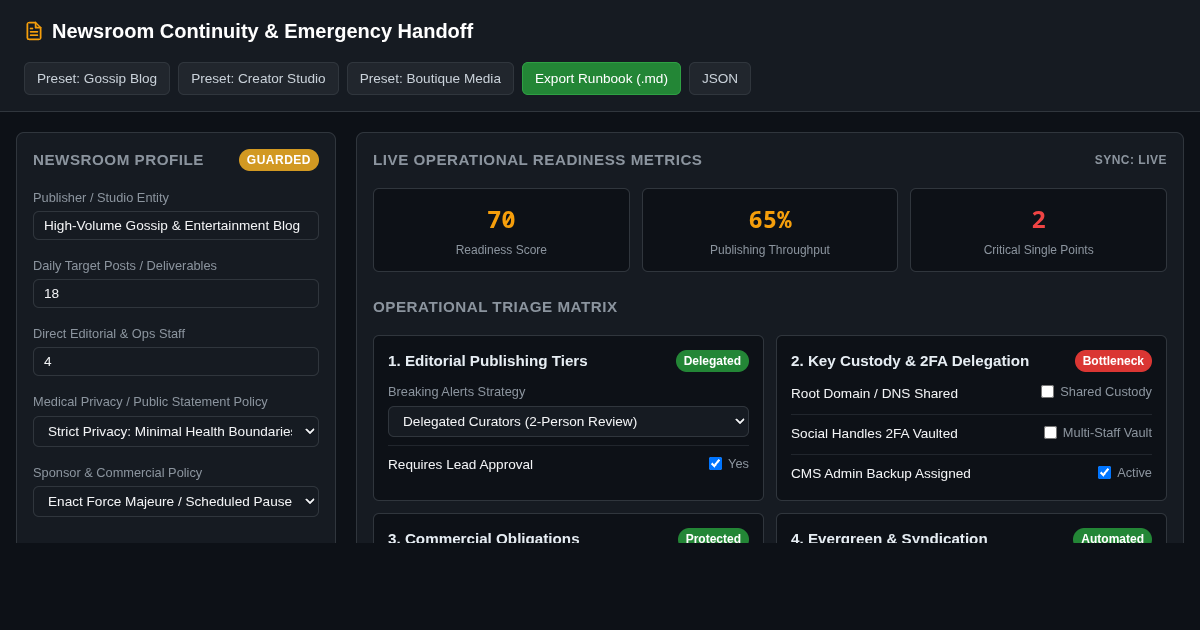Click the CMS Admin Backup Assigned label

pyautogui.click(x=881, y=474)
